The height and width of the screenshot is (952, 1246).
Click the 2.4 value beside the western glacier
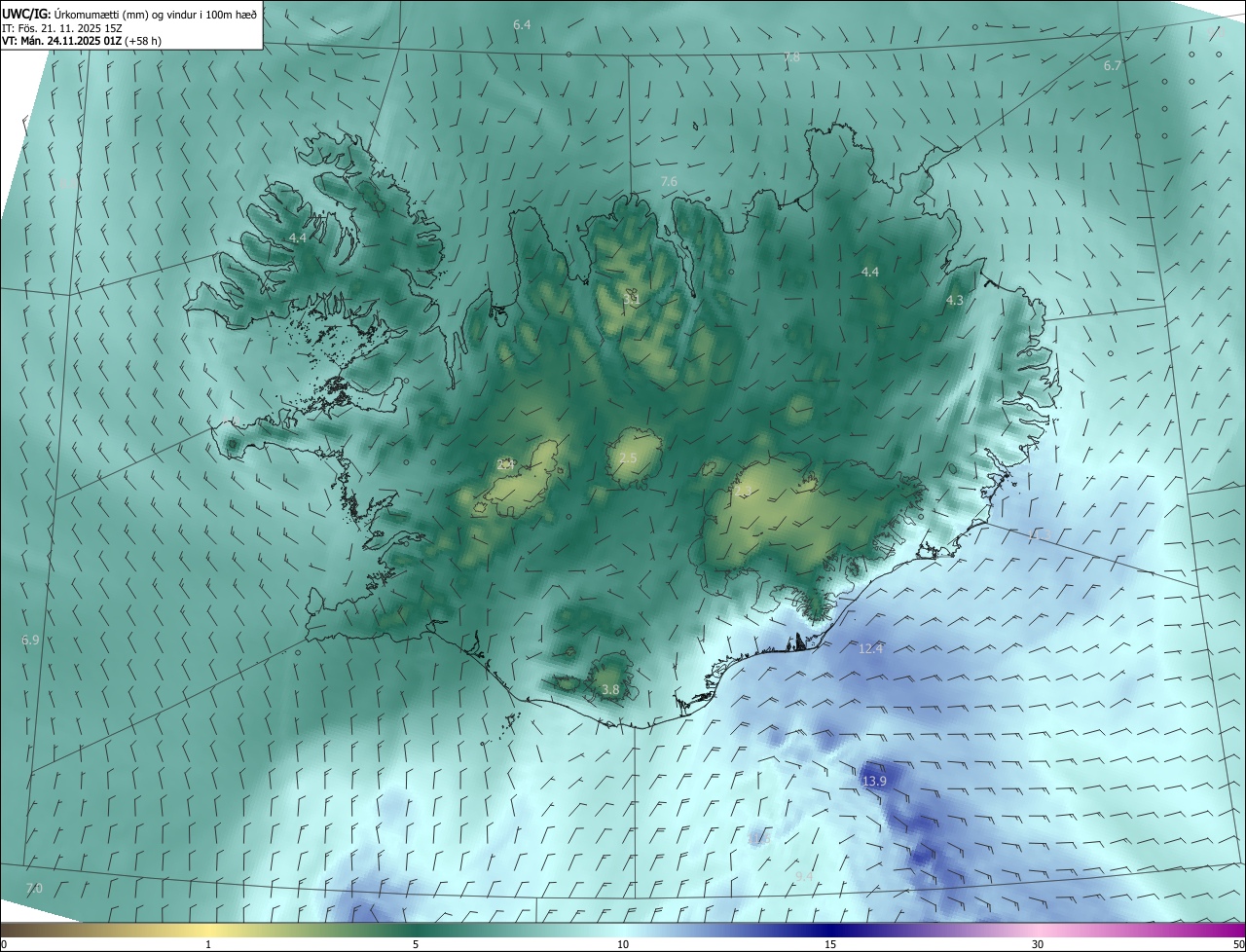[505, 464]
